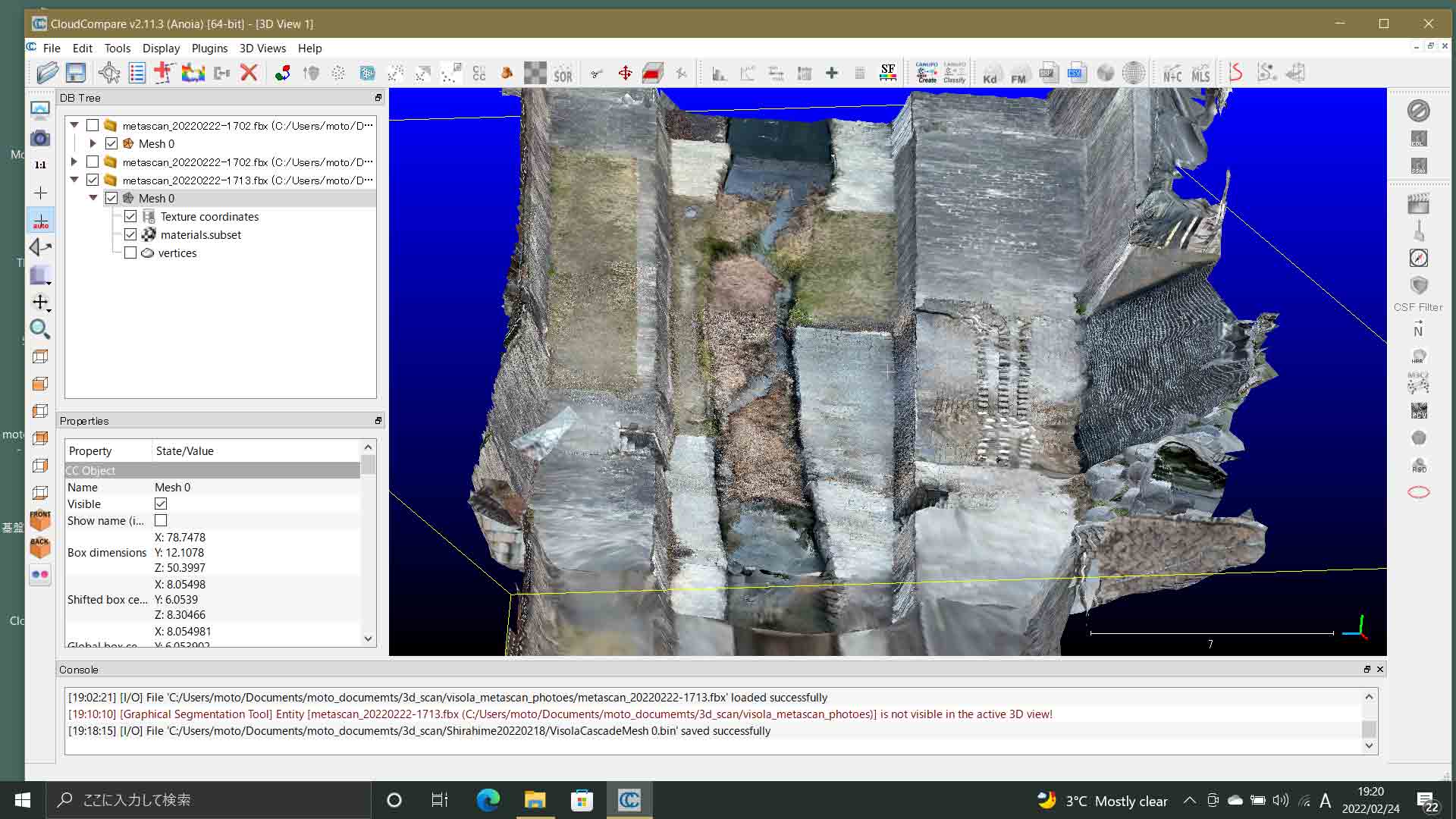
Task: Collapse the highlighted Mesh 0 node
Action: [93, 198]
